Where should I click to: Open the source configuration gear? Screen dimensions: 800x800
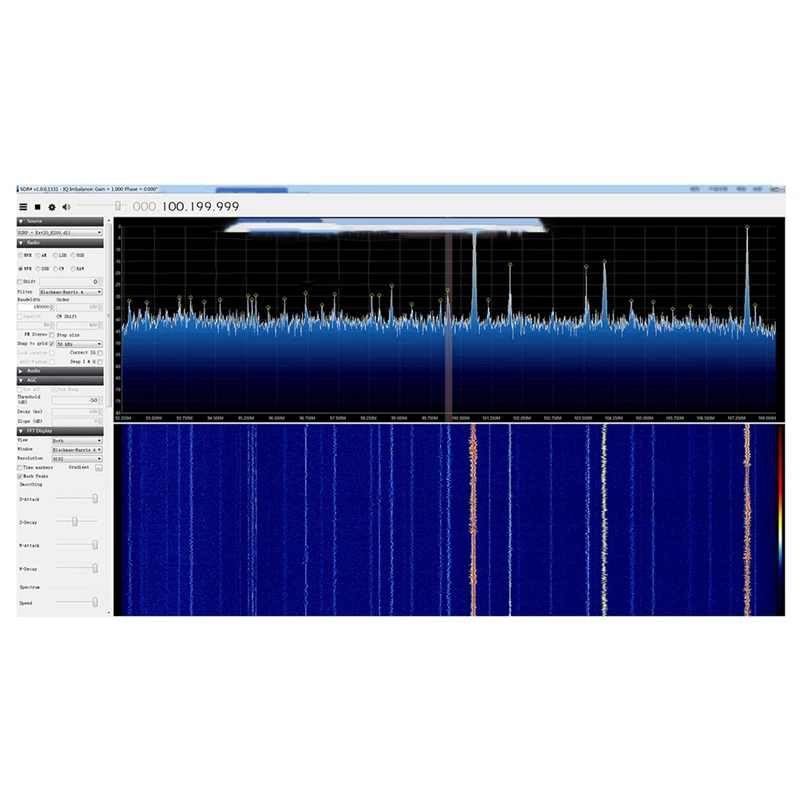tap(51, 206)
